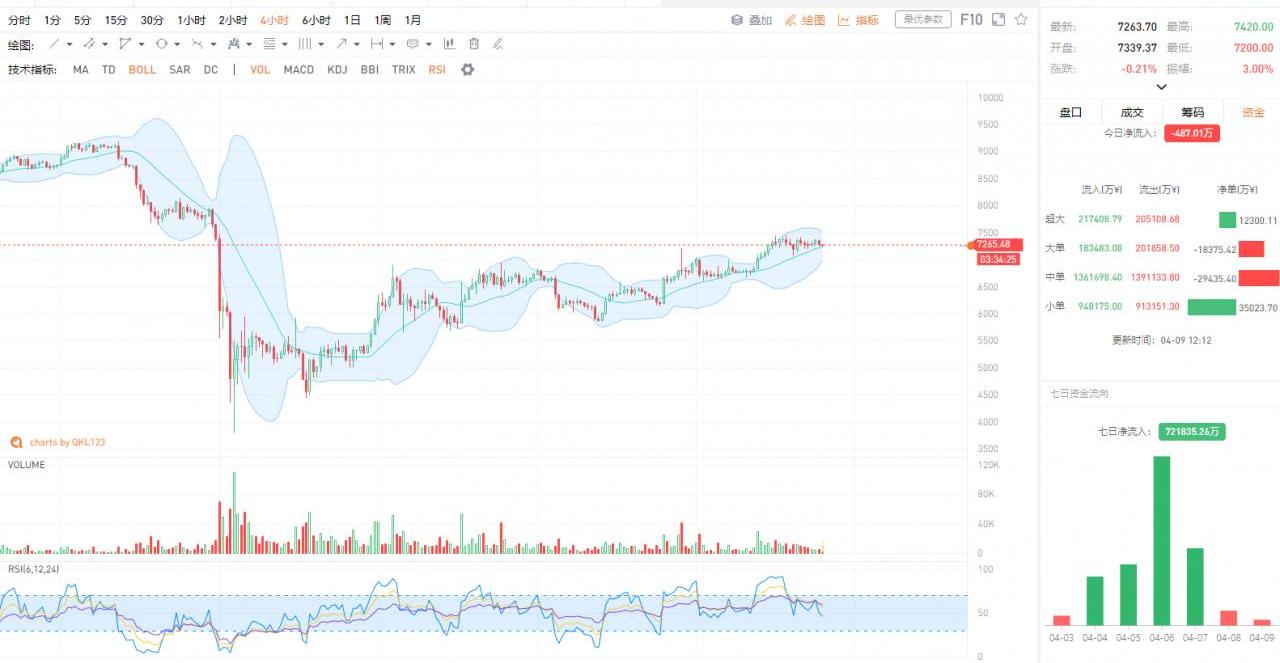The image size is (1280, 663).
Task: Select the circle shape drawing tool
Action: click(x=161, y=44)
